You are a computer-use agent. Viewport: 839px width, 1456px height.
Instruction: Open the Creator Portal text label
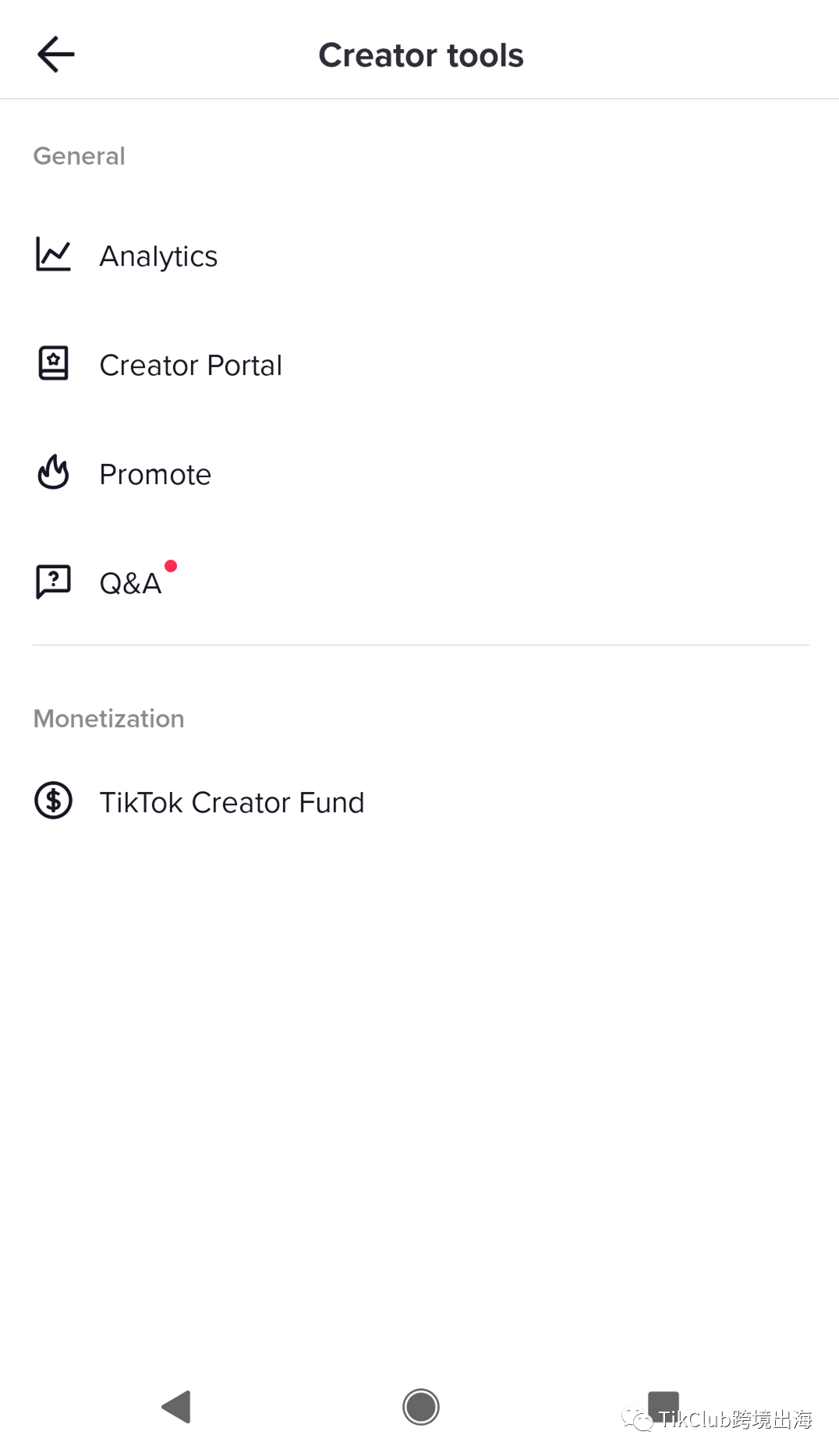coord(191,366)
